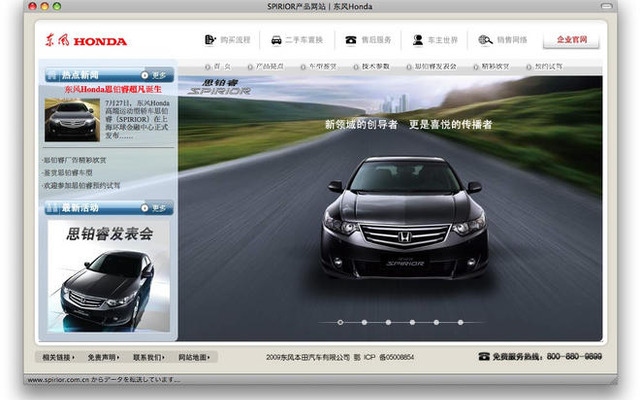Click the 最新活动 panel header icon

pos(52,208)
